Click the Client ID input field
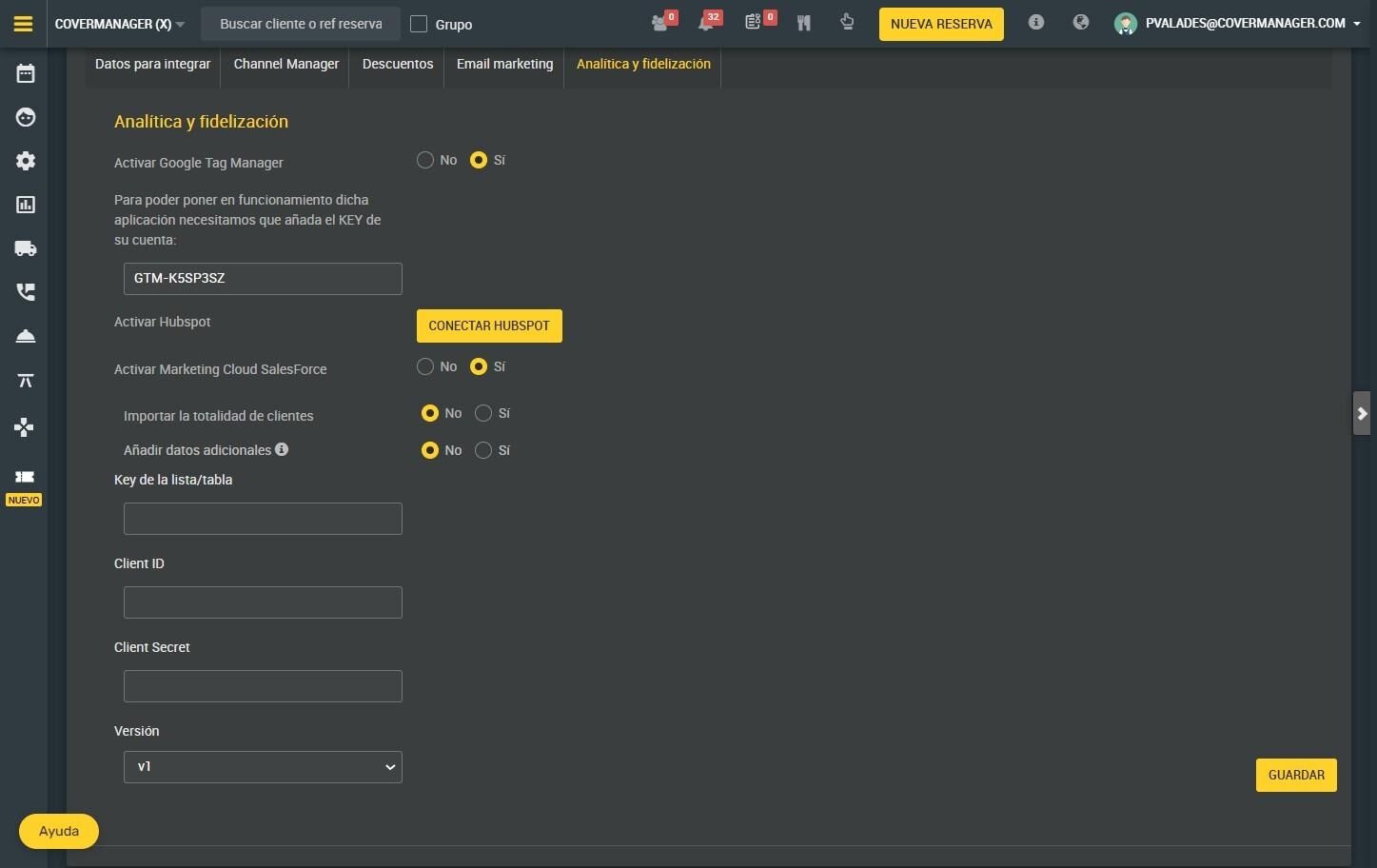The width and height of the screenshot is (1377, 868). 263,602
